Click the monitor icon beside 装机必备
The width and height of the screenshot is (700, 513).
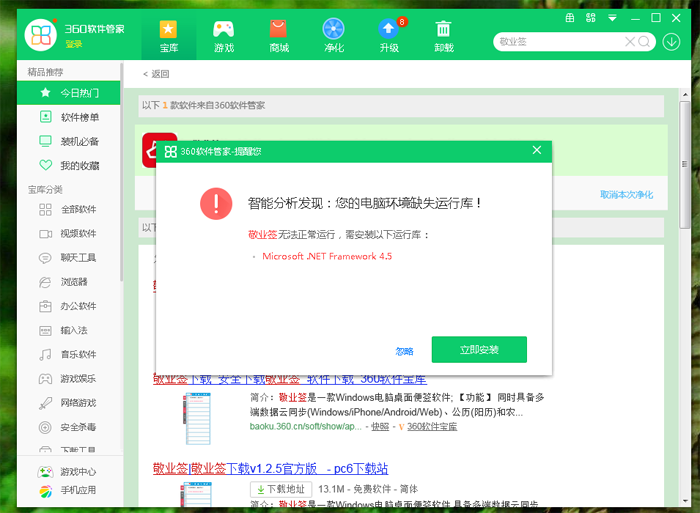point(45,141)
